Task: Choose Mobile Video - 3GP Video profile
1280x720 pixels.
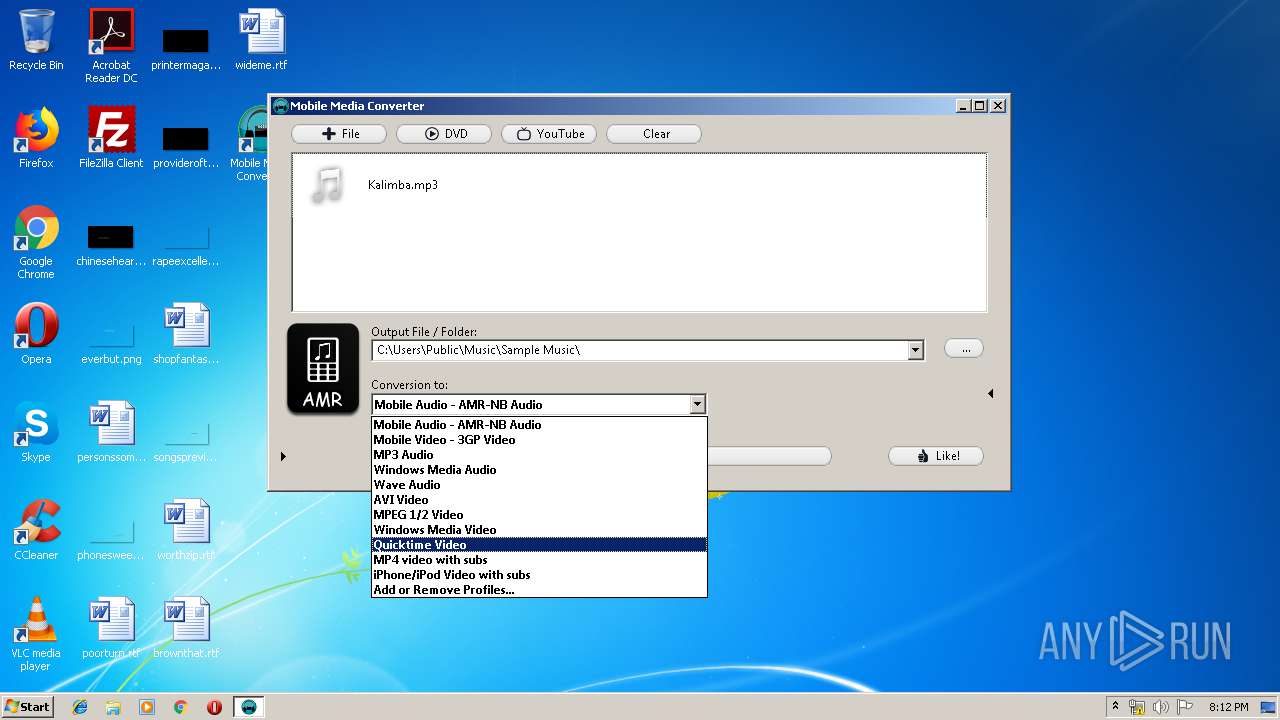Action: click(539, 440)
